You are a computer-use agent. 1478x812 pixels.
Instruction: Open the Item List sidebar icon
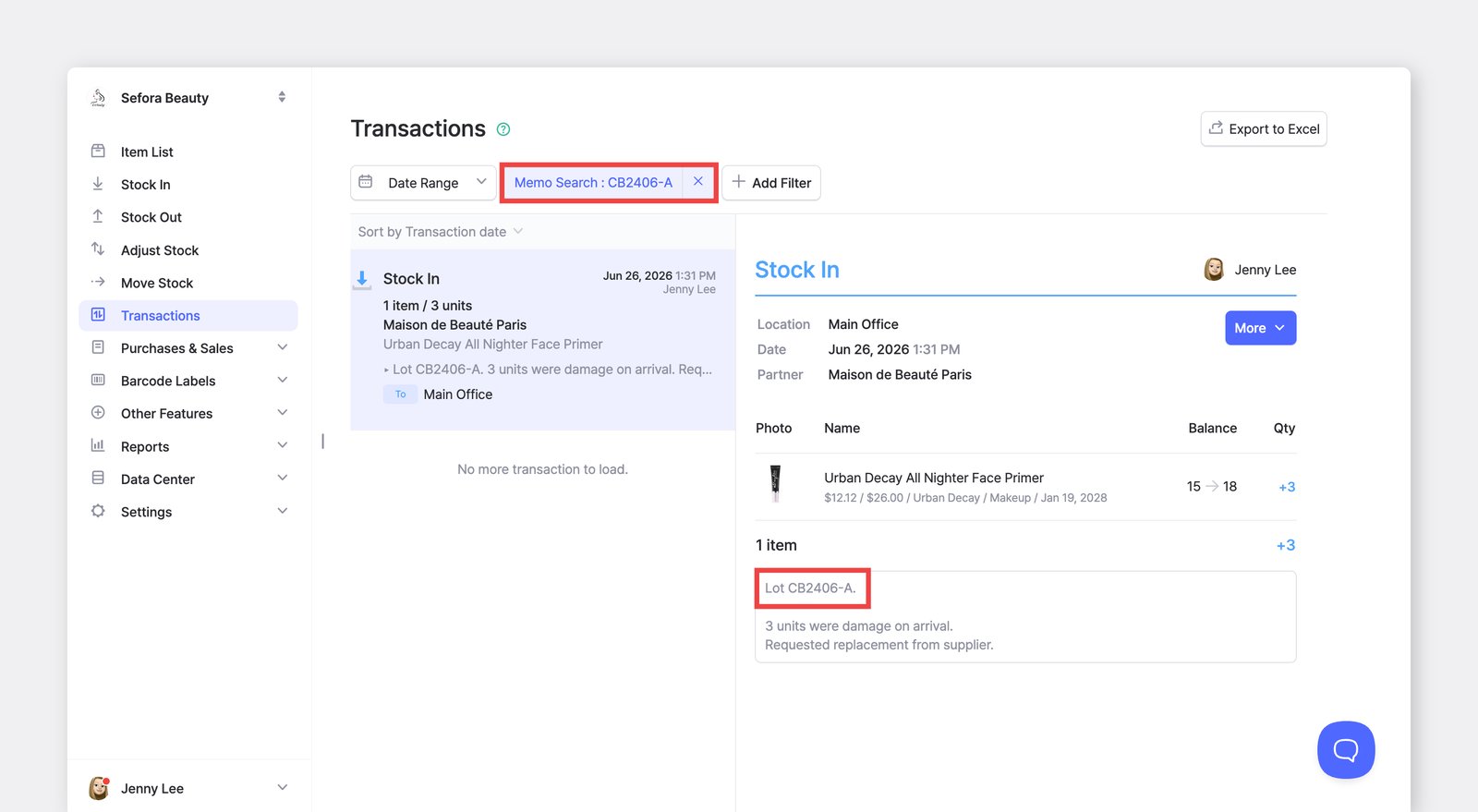[98, 151]
